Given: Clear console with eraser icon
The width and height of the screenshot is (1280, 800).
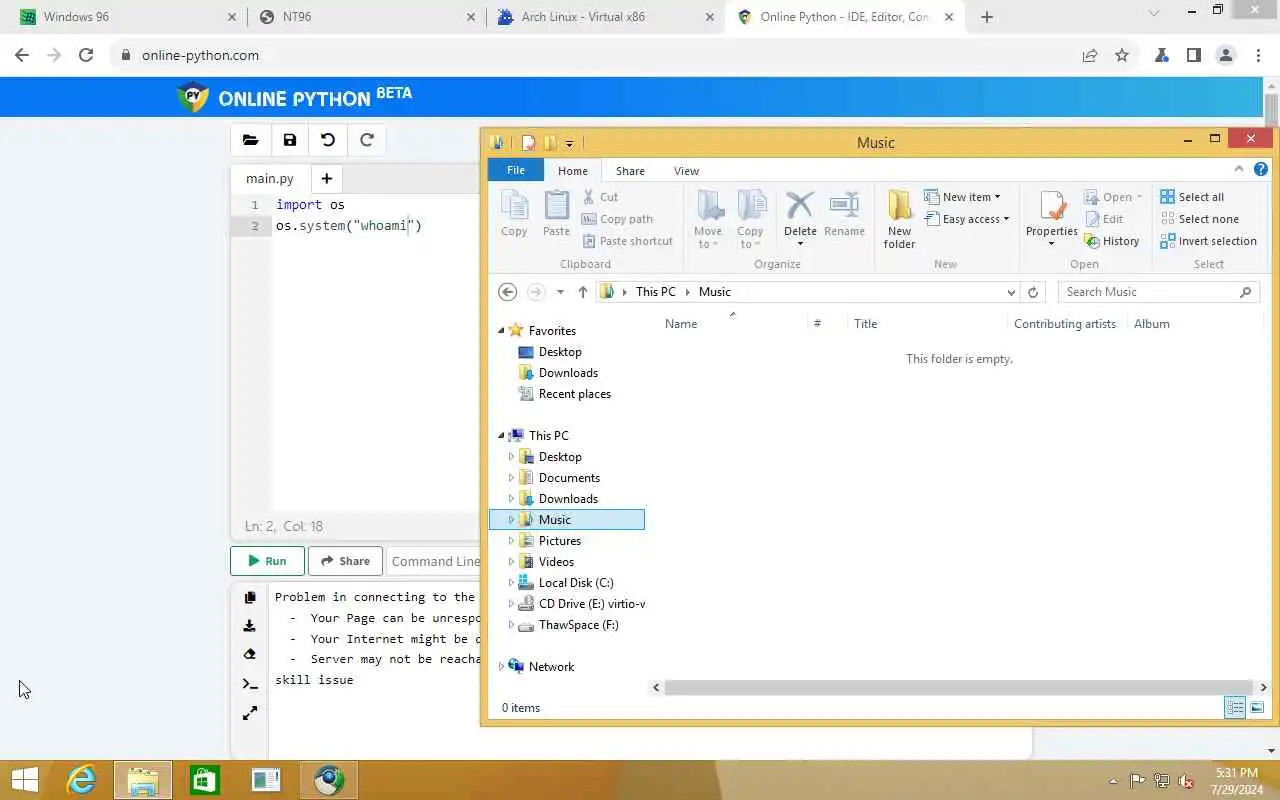Looking at the screenshot, I should coord(250,654).
